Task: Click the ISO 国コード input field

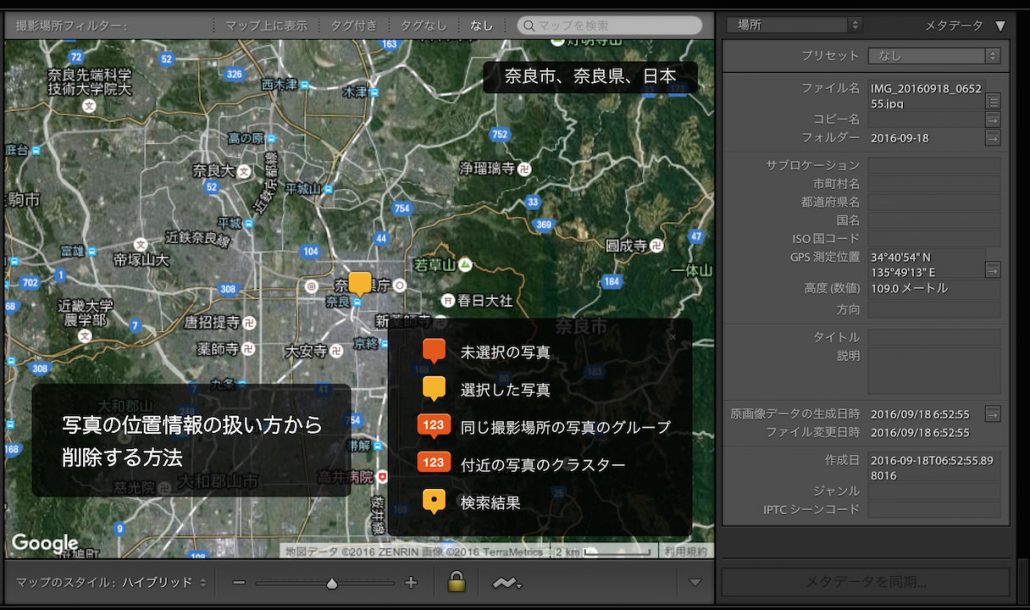Action: click(x=934, y=238)
